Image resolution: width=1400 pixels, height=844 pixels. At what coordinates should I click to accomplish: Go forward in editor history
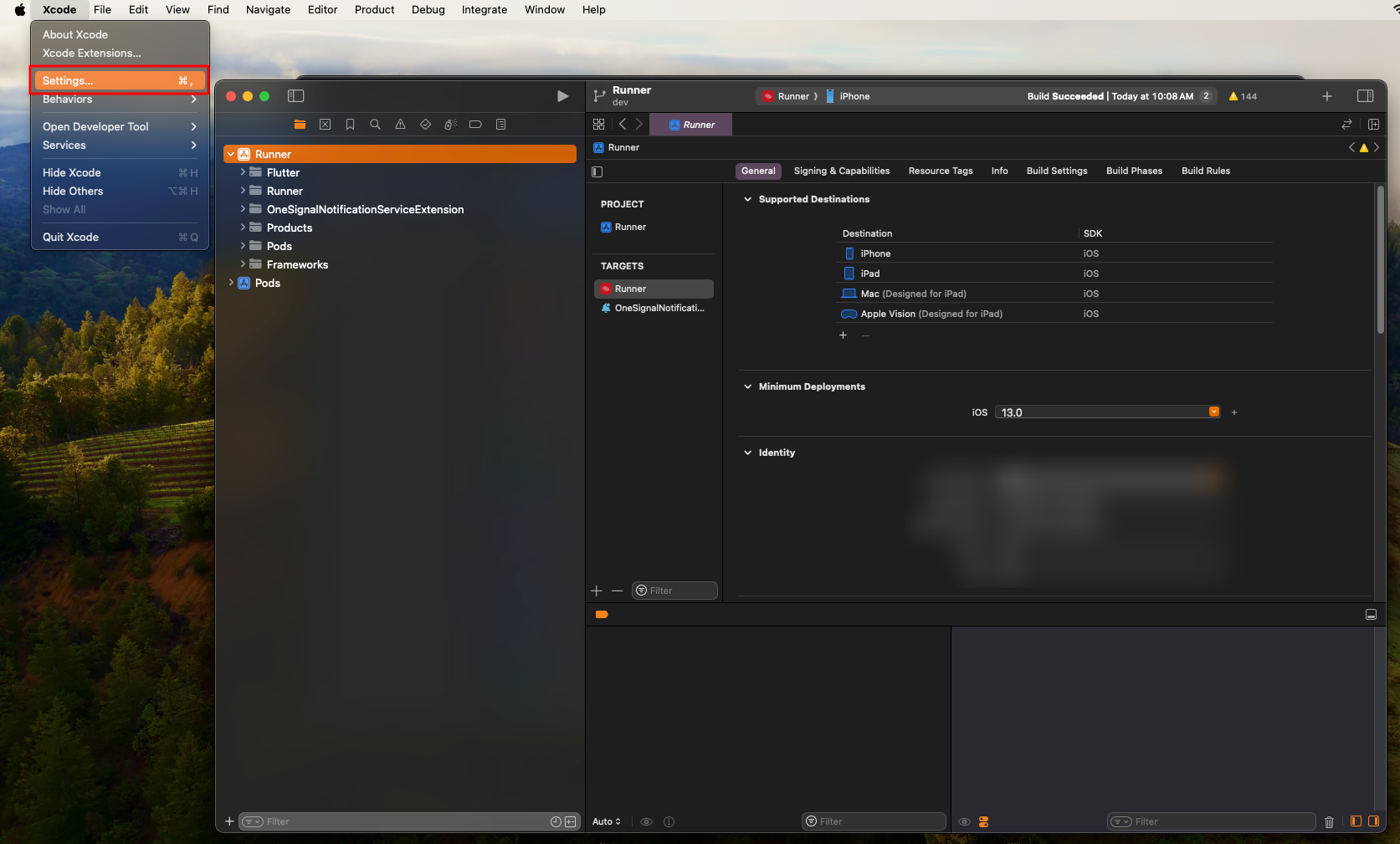coord(639,124)
